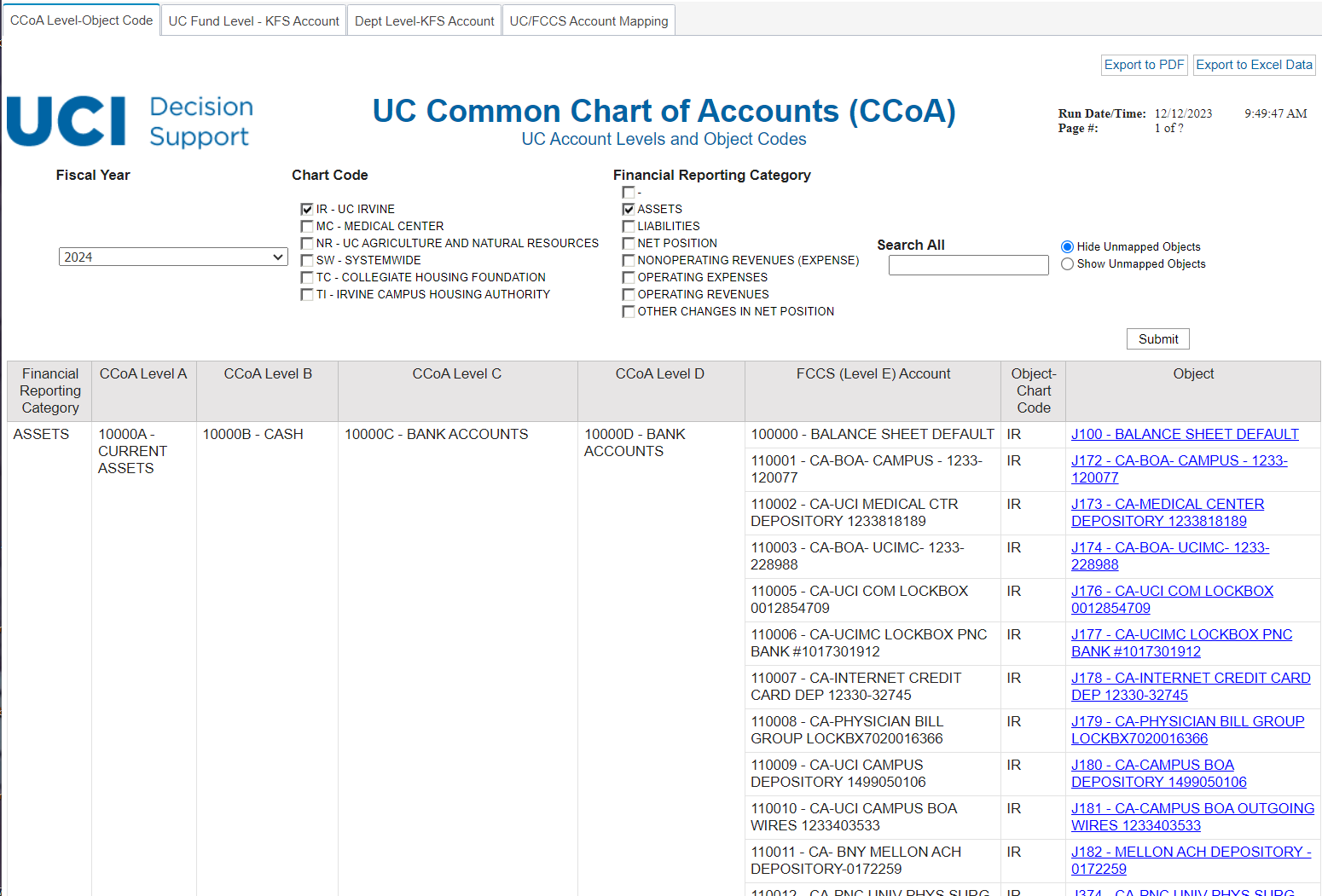
Task: Open the Dept Level-KFS Account tab
Action: point(424,21)
